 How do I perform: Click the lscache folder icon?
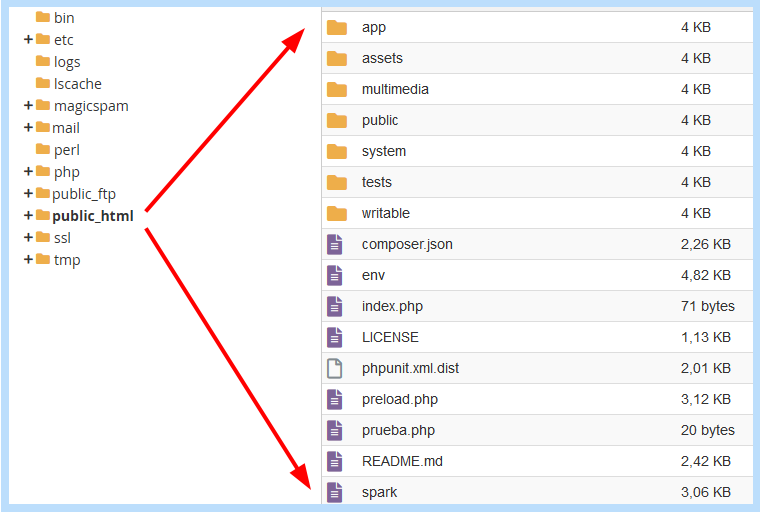click(43, 83)
